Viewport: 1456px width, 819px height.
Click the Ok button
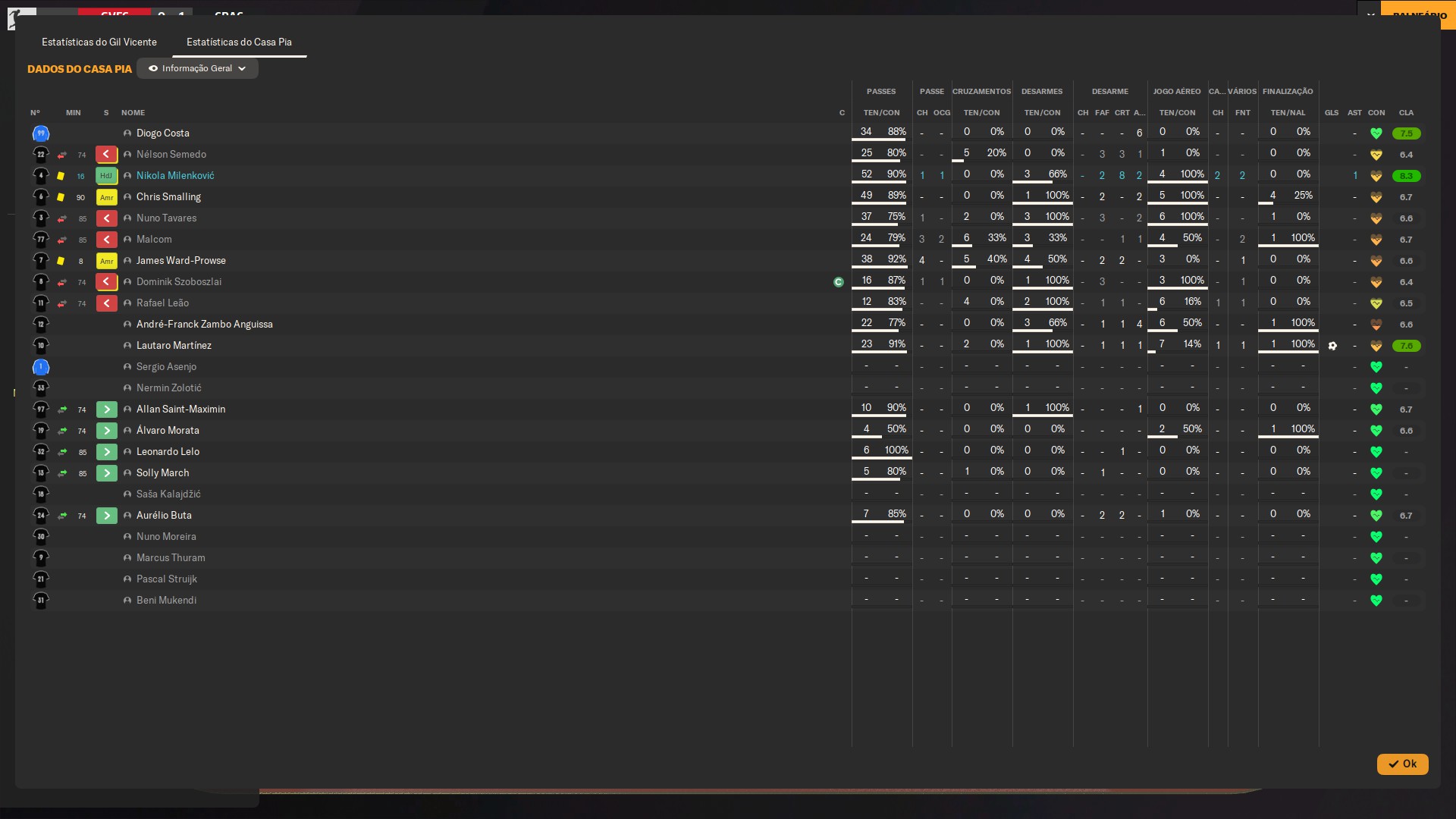[x=1402, y=764]
